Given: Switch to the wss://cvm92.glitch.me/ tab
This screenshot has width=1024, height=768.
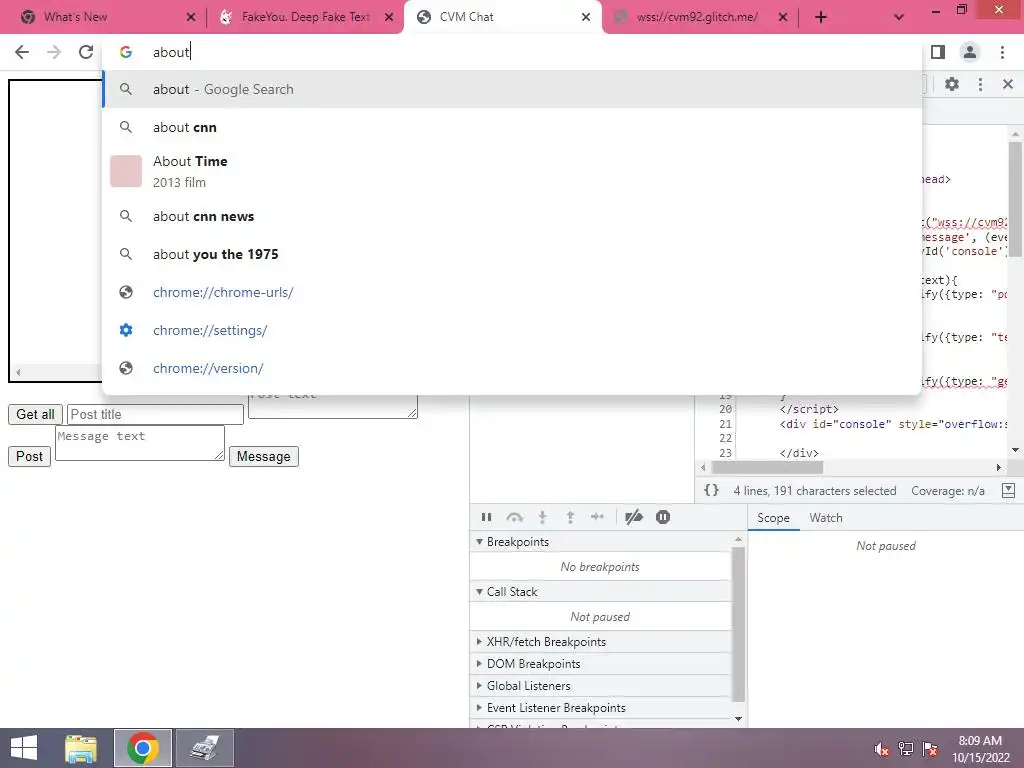Looking at the screenshot, I should coord(698,17).
